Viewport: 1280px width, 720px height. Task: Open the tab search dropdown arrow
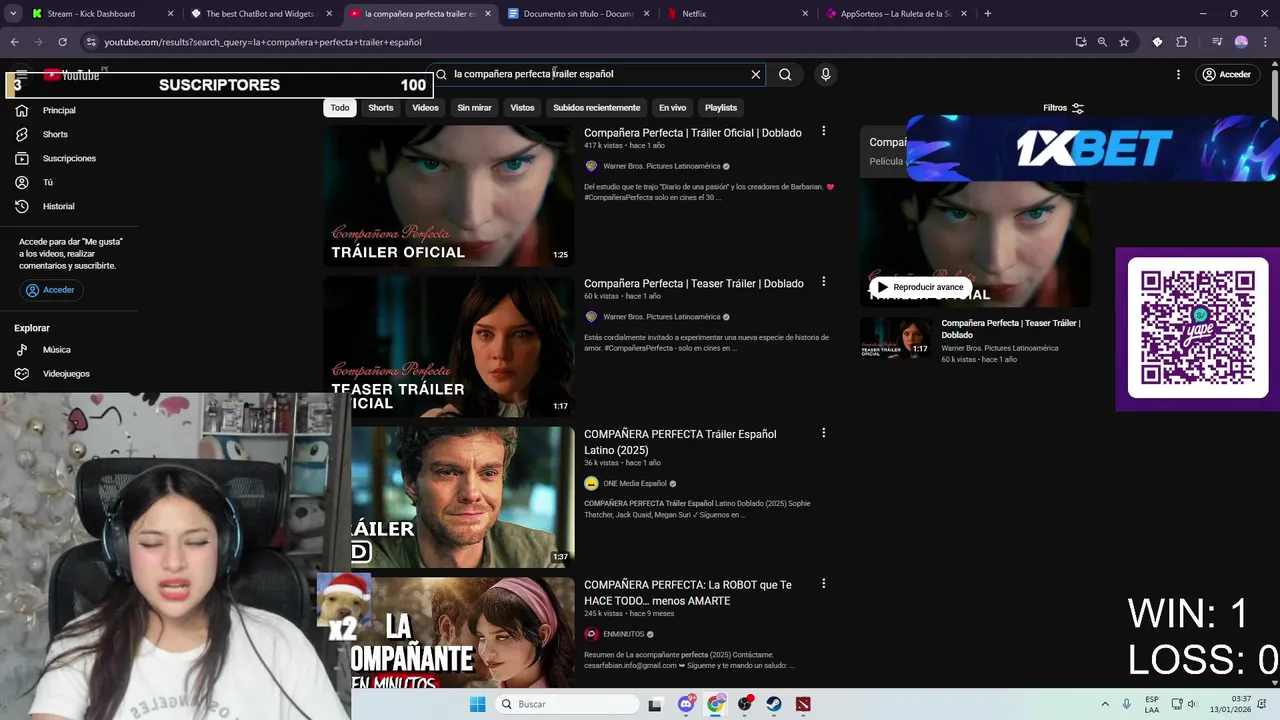point(13,14)
